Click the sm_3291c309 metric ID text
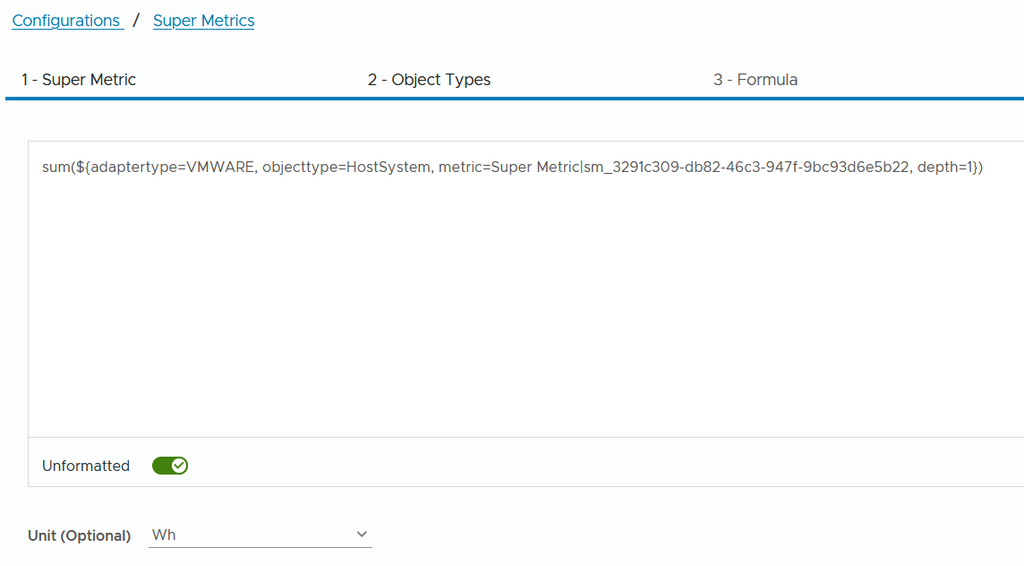Image resolution: width=1024 pixels, height=566 pixels. click(746, 167)
